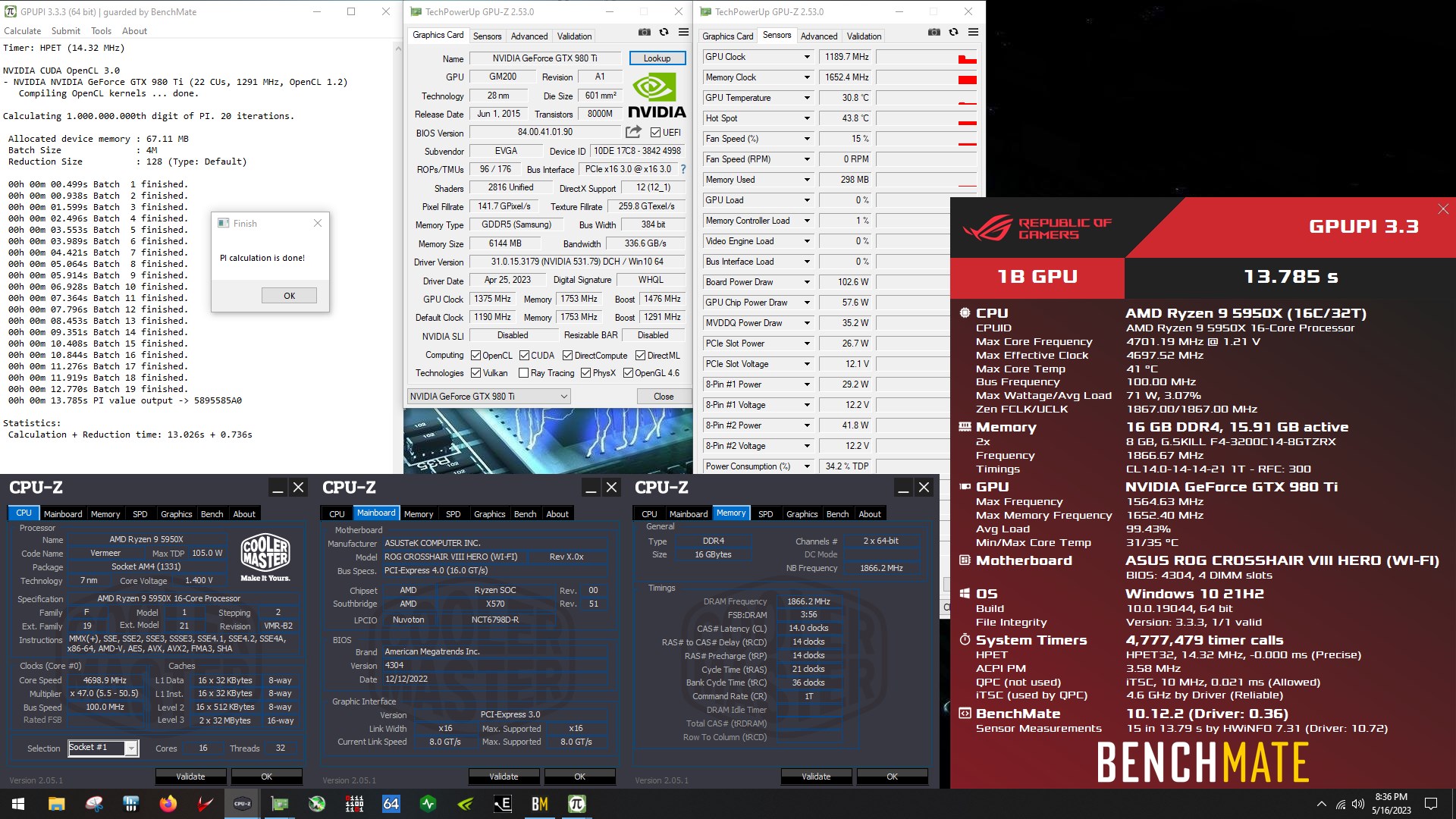Toggle the PhysX checkbox
The width and height of the screenshot is (1456, 819).
click(585, 372)
